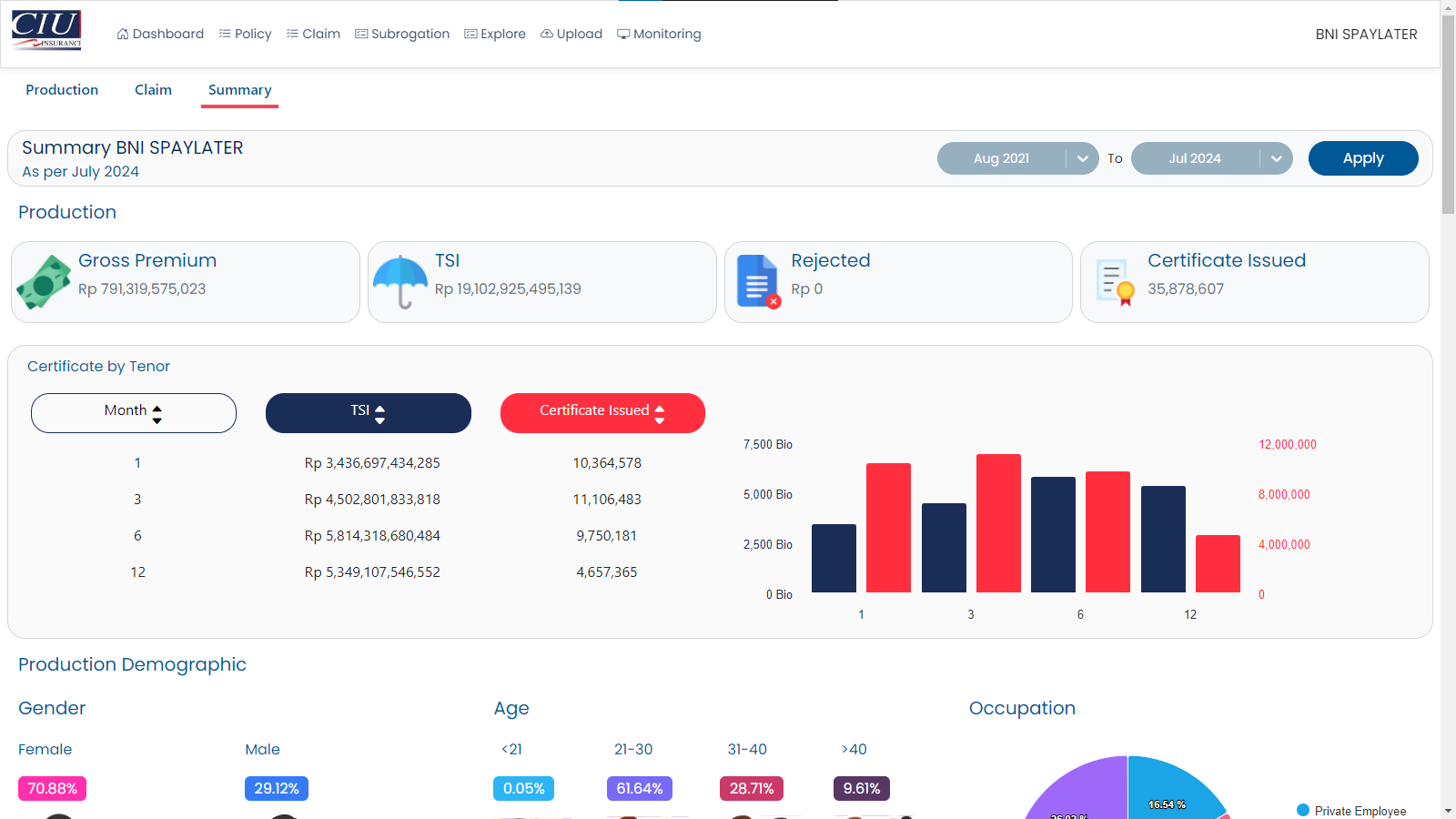Click TSI value Rp 3,436,697,434,285
Screen dimensions: 1456x819
372,463
